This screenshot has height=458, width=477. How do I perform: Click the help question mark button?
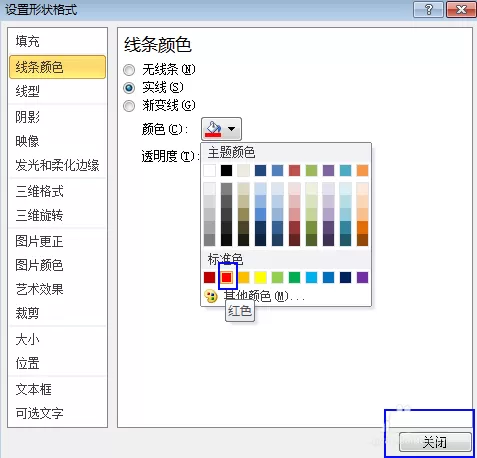point(428,9)
